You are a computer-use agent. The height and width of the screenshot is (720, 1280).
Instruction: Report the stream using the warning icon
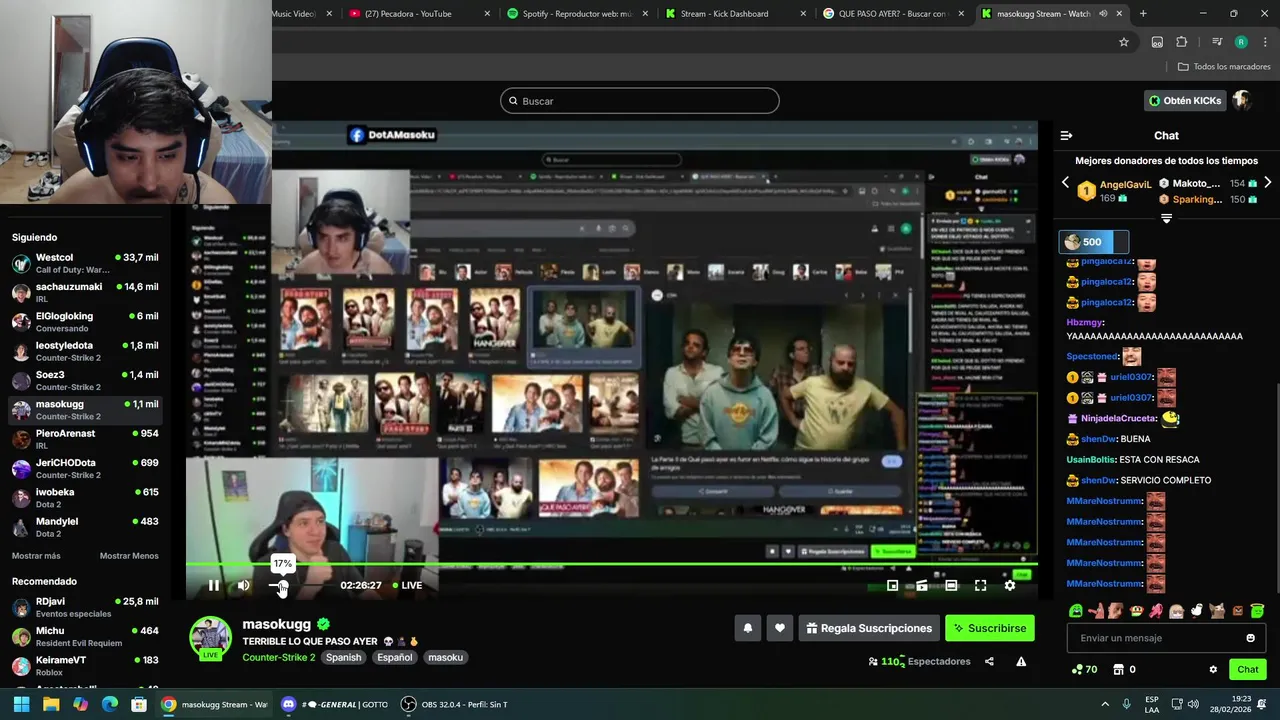click(x=1021, y=661)
